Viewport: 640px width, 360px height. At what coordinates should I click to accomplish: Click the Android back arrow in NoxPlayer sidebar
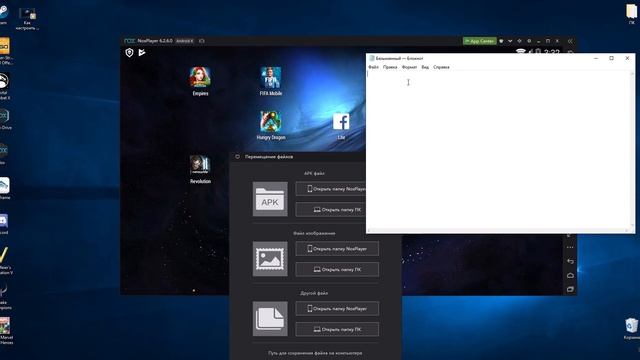click(x=570, y=261)
